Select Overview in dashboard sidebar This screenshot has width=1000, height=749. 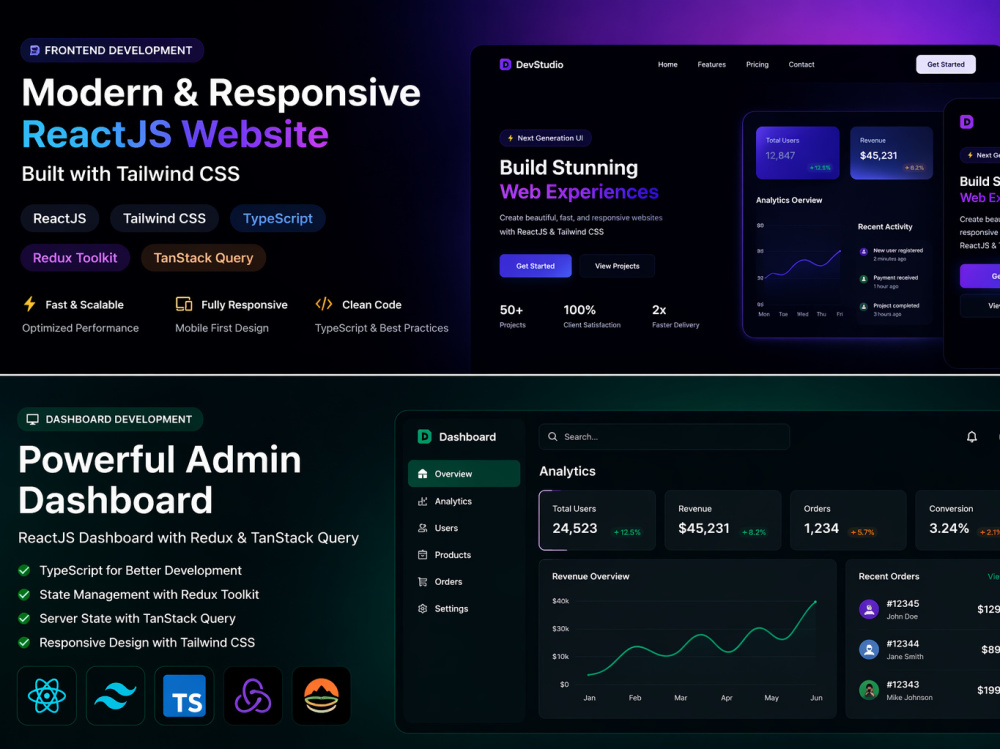tap(464, 473)
